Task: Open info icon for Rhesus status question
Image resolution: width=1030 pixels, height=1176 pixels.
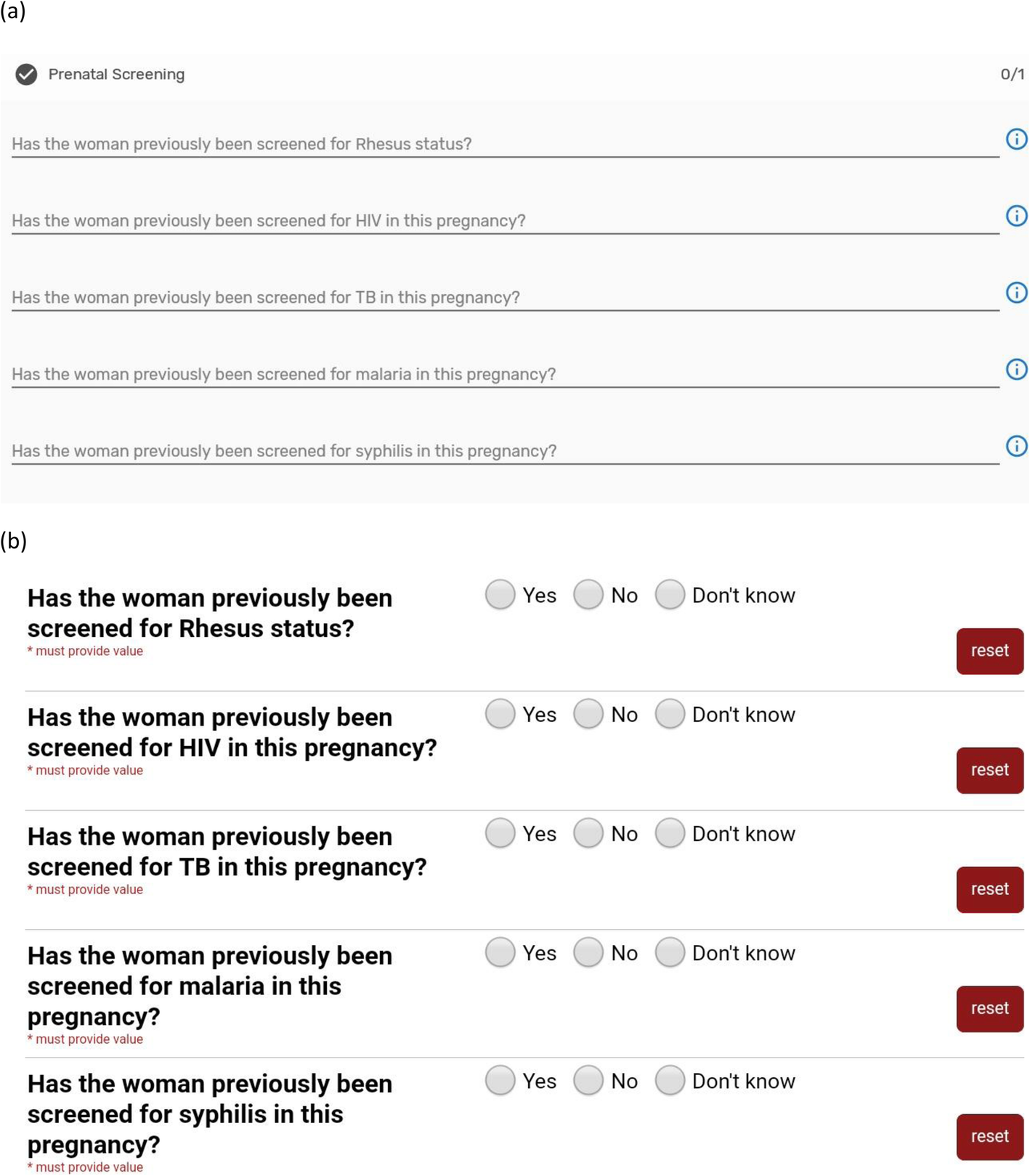Action: point(1016,139)
